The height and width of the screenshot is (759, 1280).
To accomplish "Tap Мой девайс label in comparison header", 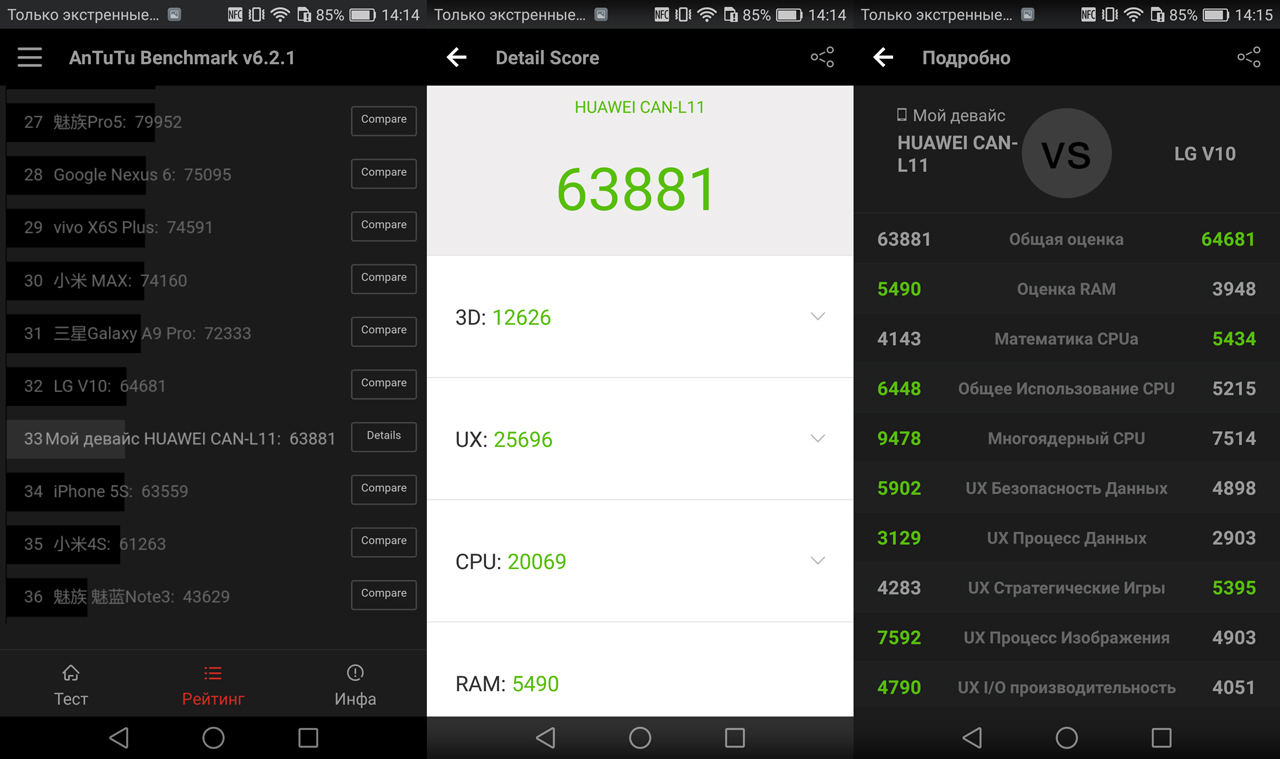I will [x=951, y=115].
